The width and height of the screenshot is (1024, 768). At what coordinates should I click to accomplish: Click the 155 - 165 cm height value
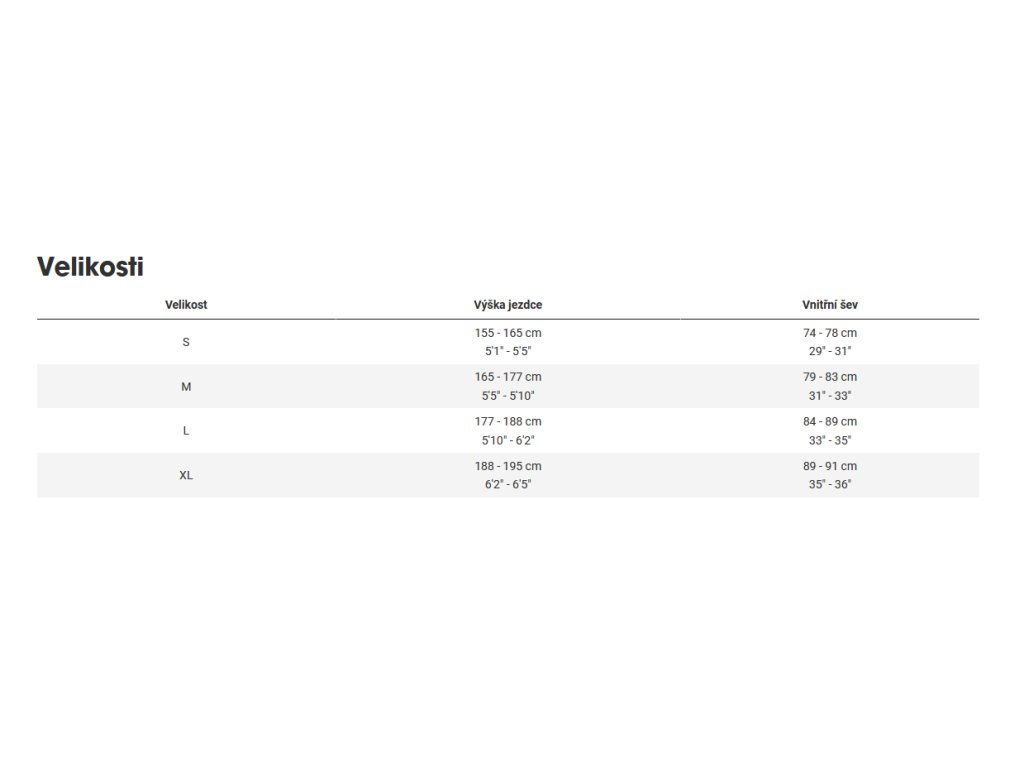[x=508, y=333]
